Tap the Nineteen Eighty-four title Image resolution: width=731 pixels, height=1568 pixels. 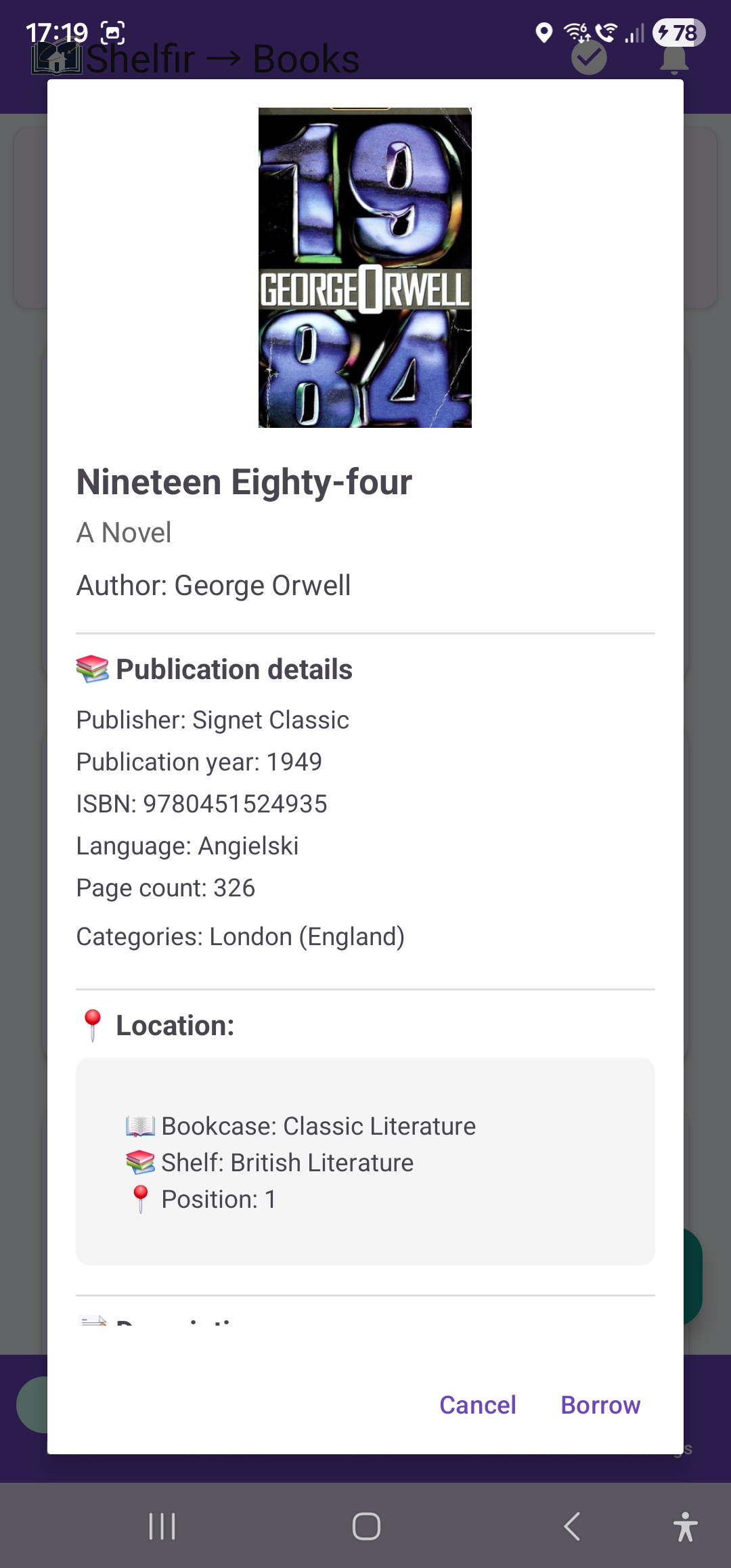coord(244,482)
